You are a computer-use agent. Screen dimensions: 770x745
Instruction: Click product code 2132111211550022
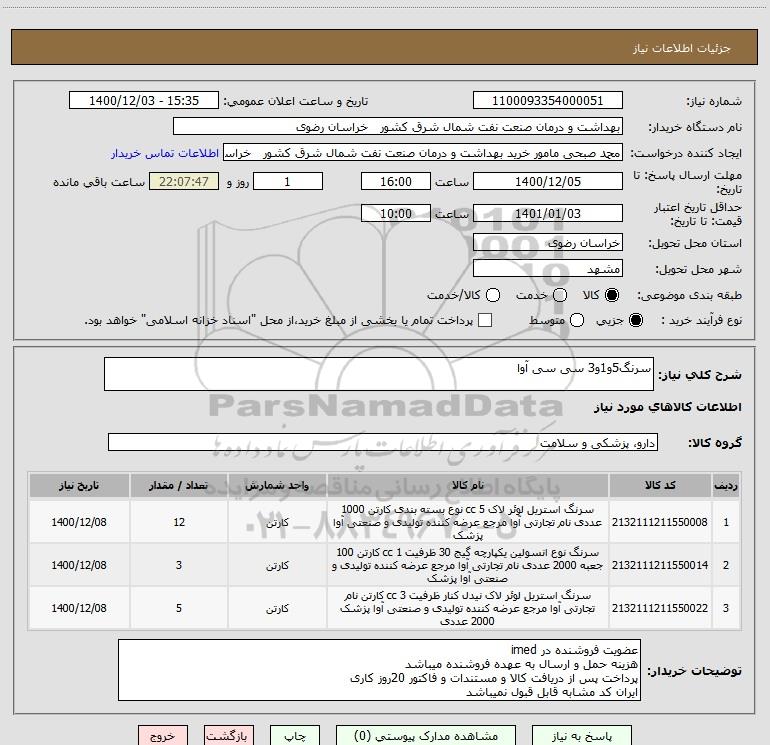660,608
